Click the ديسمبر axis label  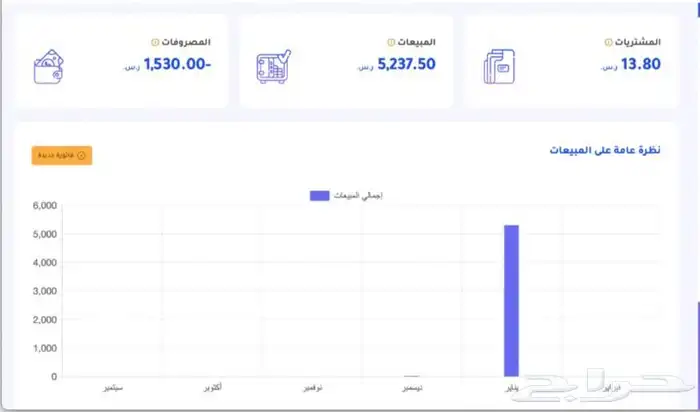(x=412, y=388)
